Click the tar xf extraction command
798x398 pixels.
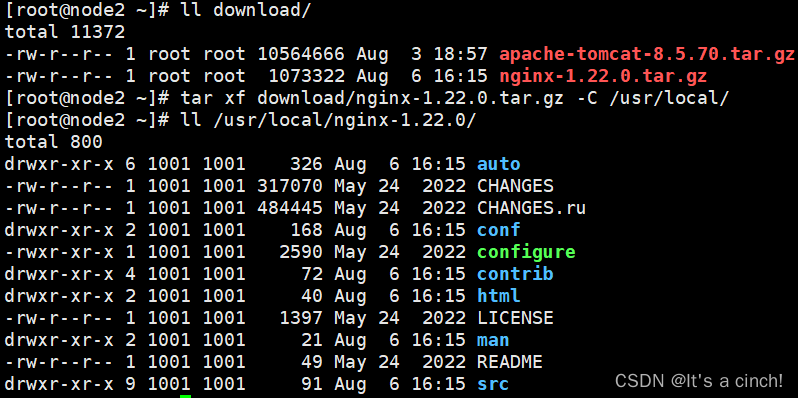click(x=455, y=98)
